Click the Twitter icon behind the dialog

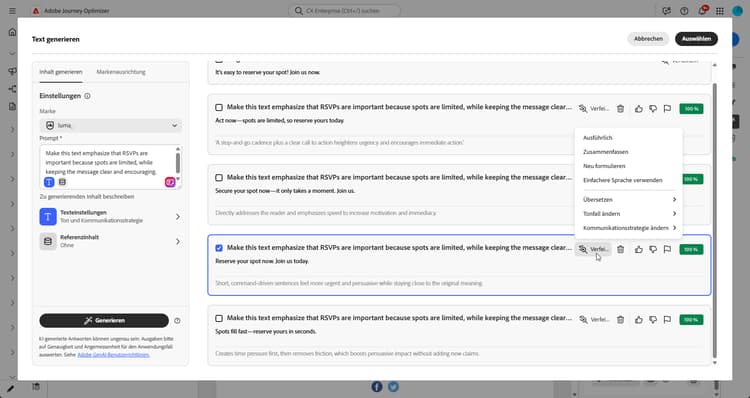pos(393,387)
